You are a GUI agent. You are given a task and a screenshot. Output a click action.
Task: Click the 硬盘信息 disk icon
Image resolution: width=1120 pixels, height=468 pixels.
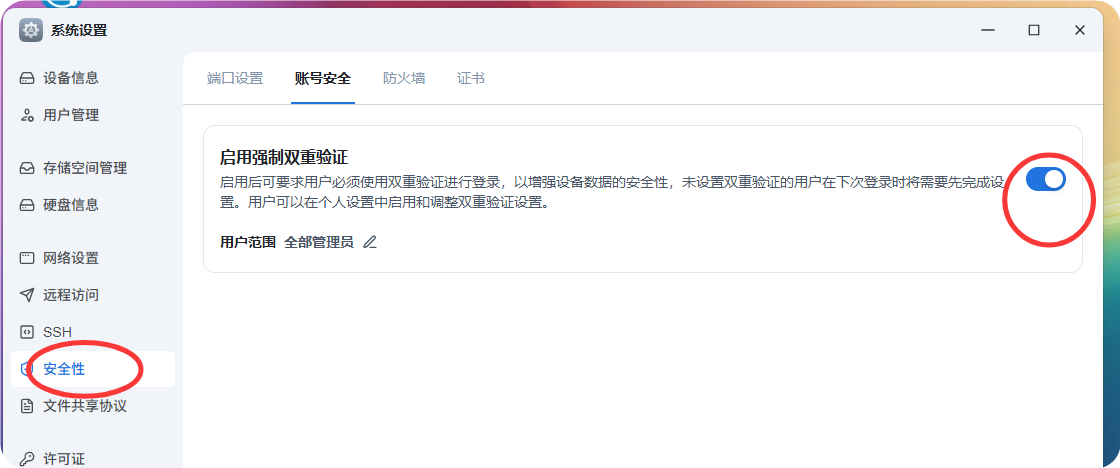[28, 205]
